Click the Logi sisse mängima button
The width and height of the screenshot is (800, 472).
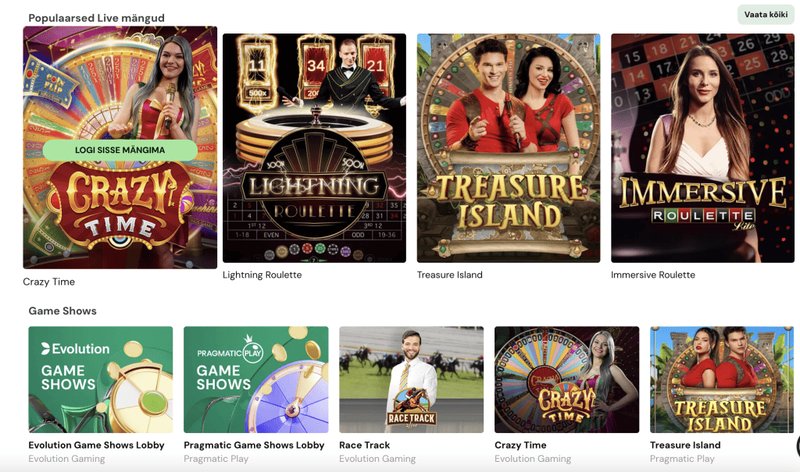(120, 150)
